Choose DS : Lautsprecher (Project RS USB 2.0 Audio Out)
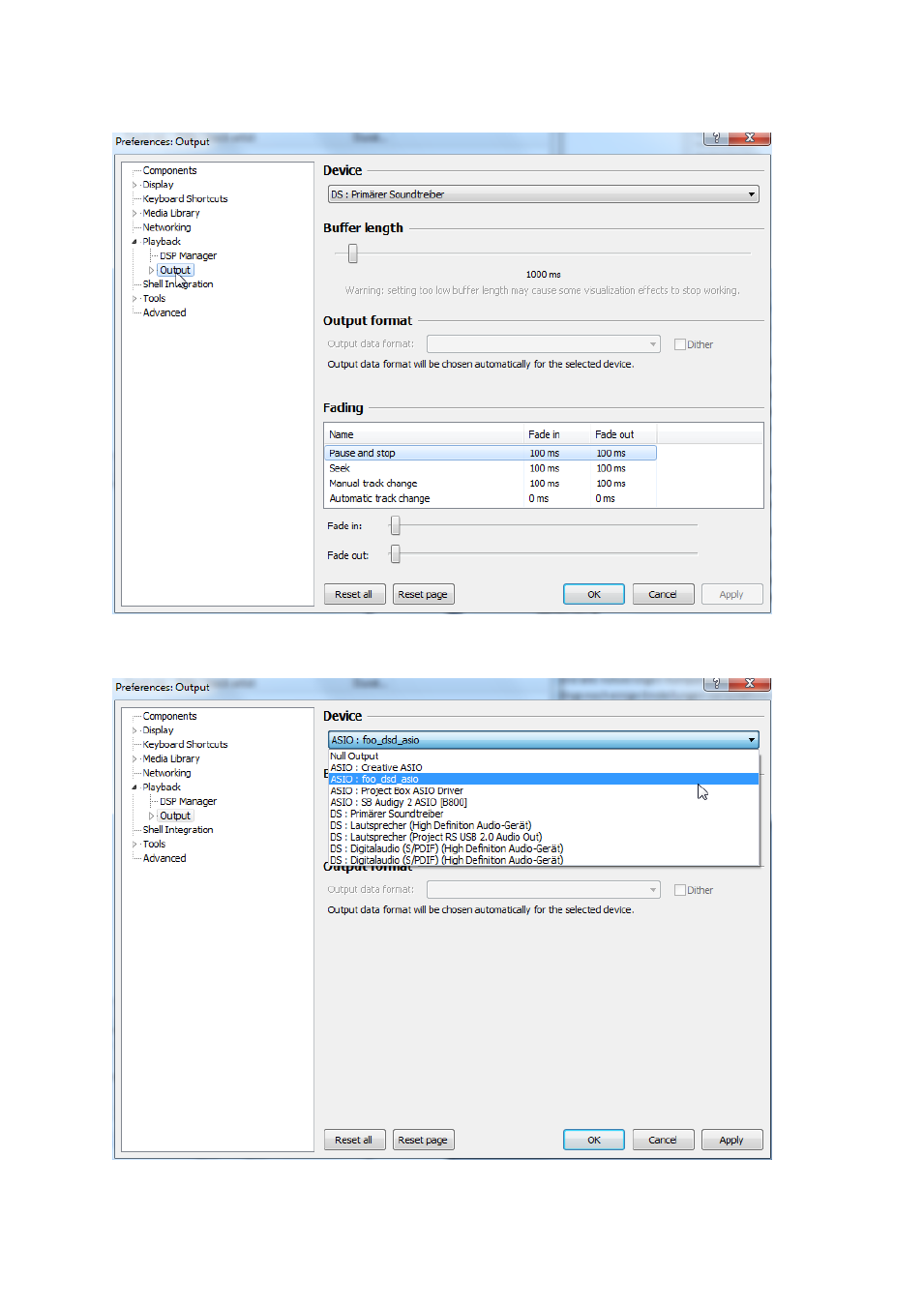The width and height of the screenshot is (924, 1306). pyautogui.click(x=544, y=838)
